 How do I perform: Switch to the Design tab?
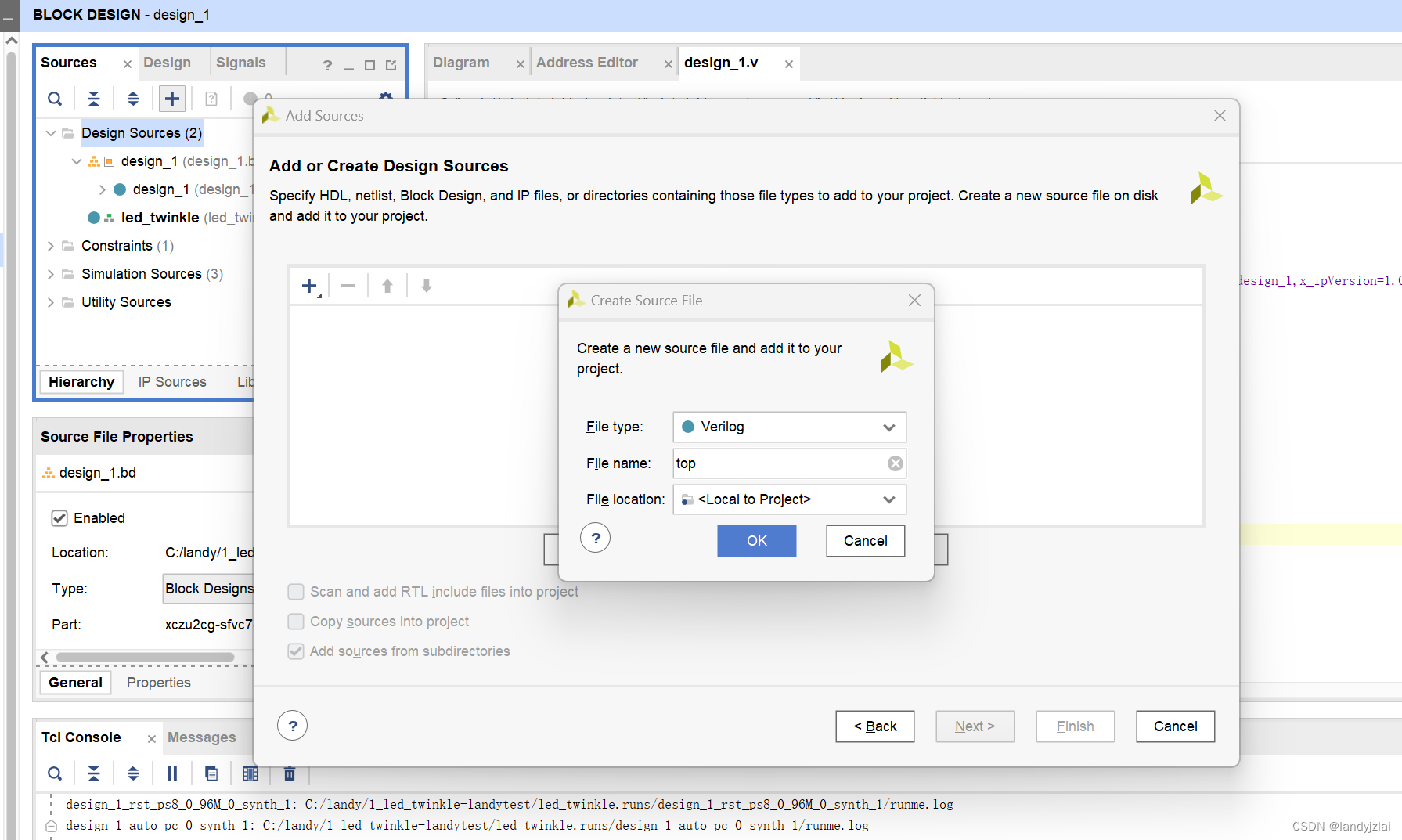(x=167, y=63)
